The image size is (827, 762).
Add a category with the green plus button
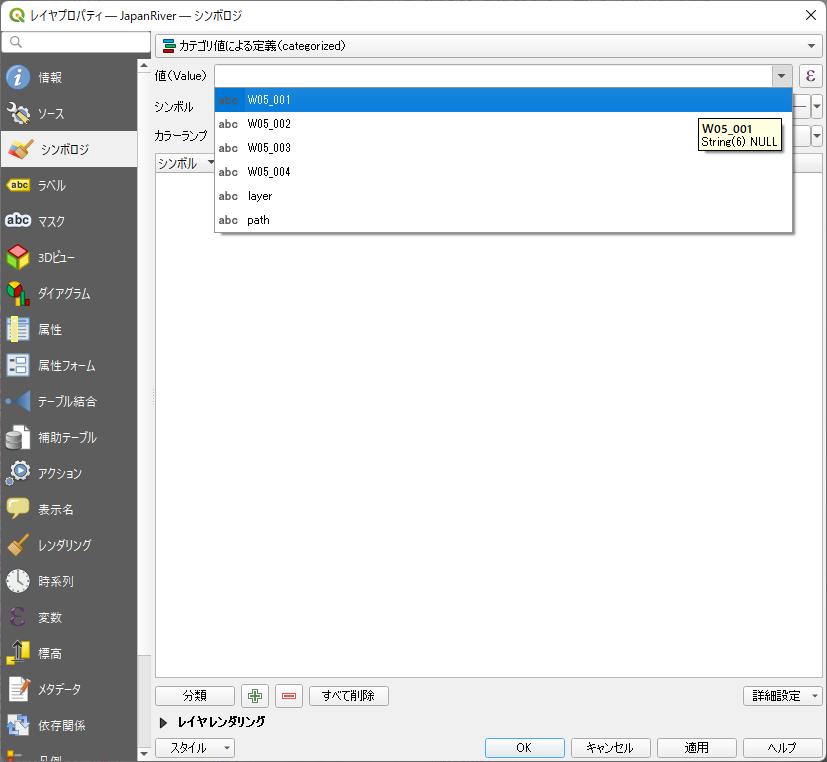pyautogui.click(x=255, y=696)
